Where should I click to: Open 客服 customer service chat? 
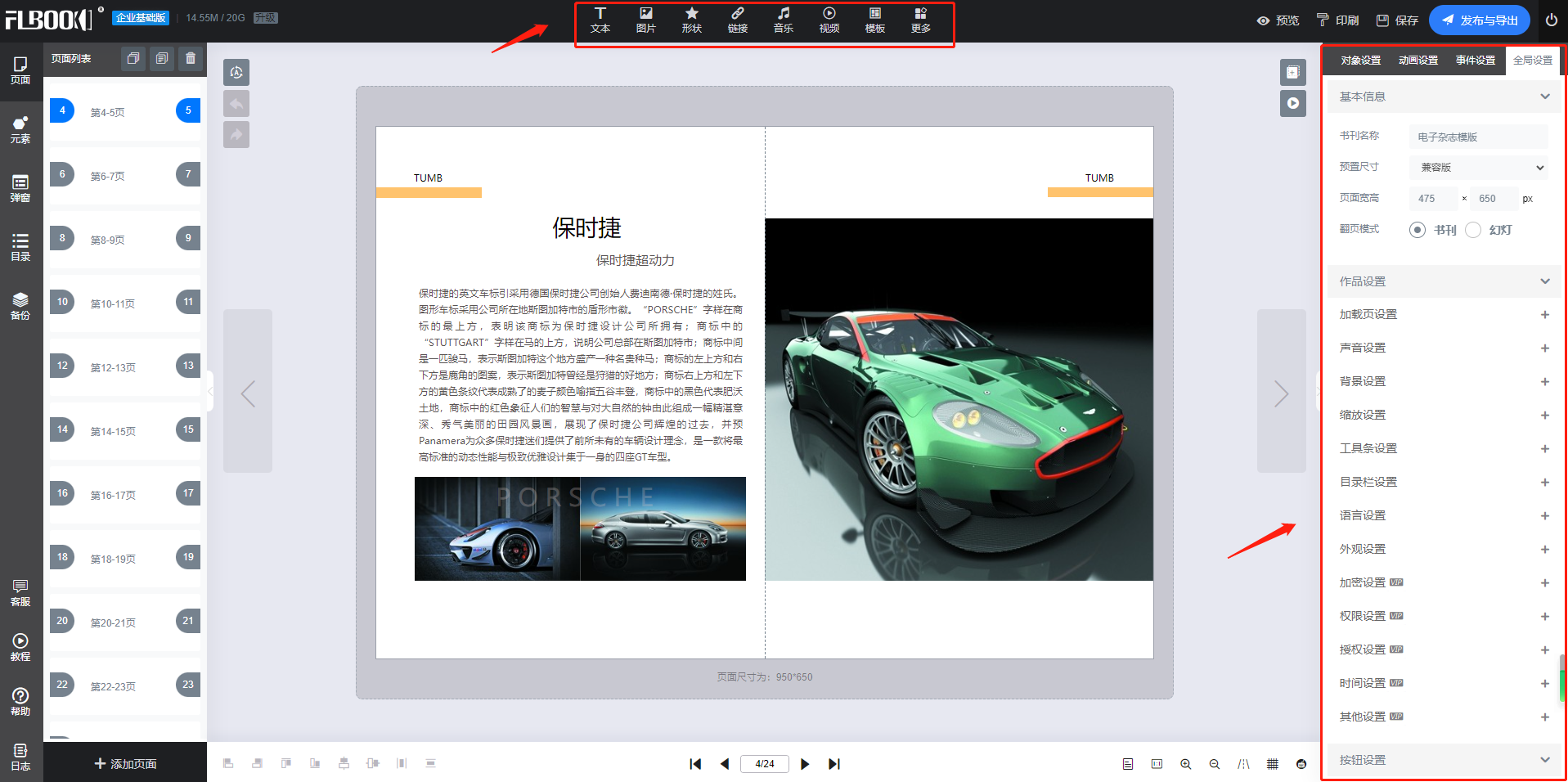pos(20,593)
